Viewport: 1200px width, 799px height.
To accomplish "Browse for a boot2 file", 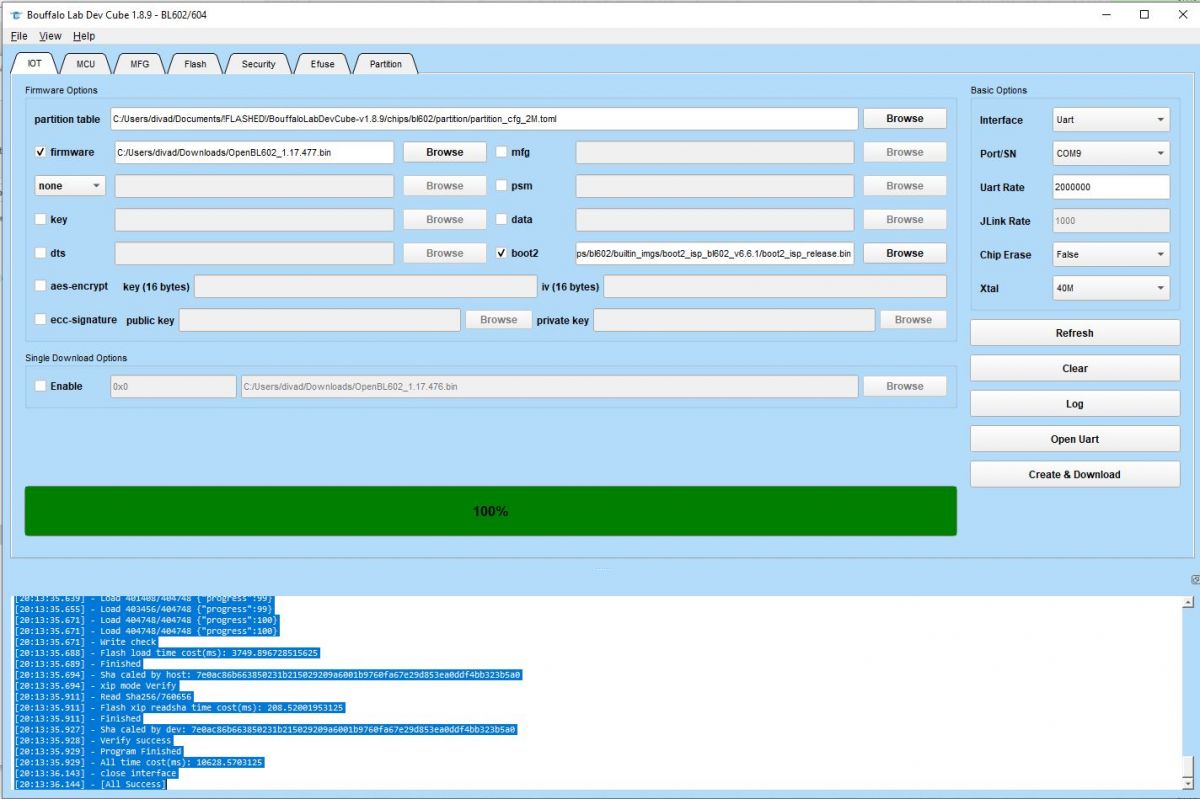I will pyautogui.click(x=905, y=253).
